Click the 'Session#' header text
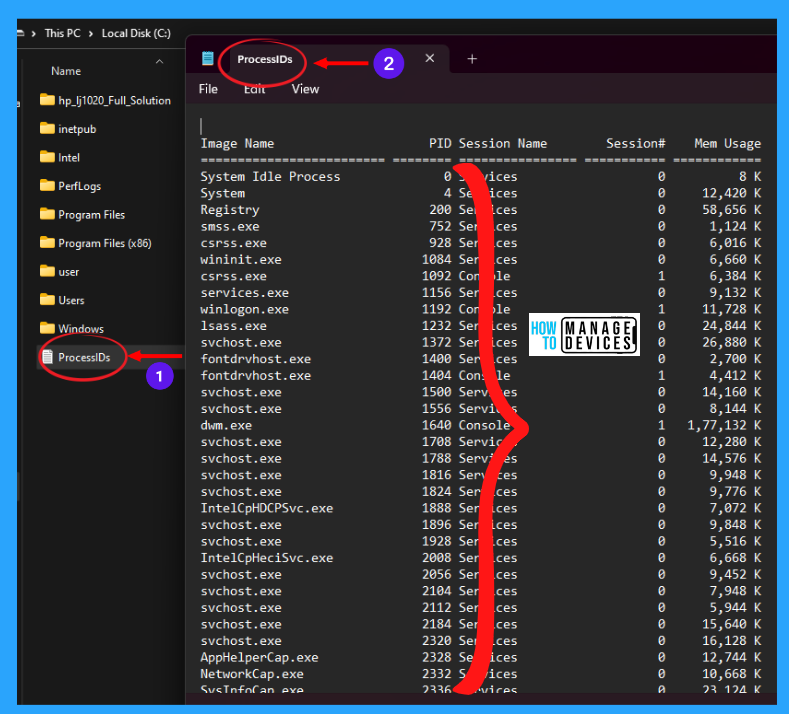 [636, 143]
